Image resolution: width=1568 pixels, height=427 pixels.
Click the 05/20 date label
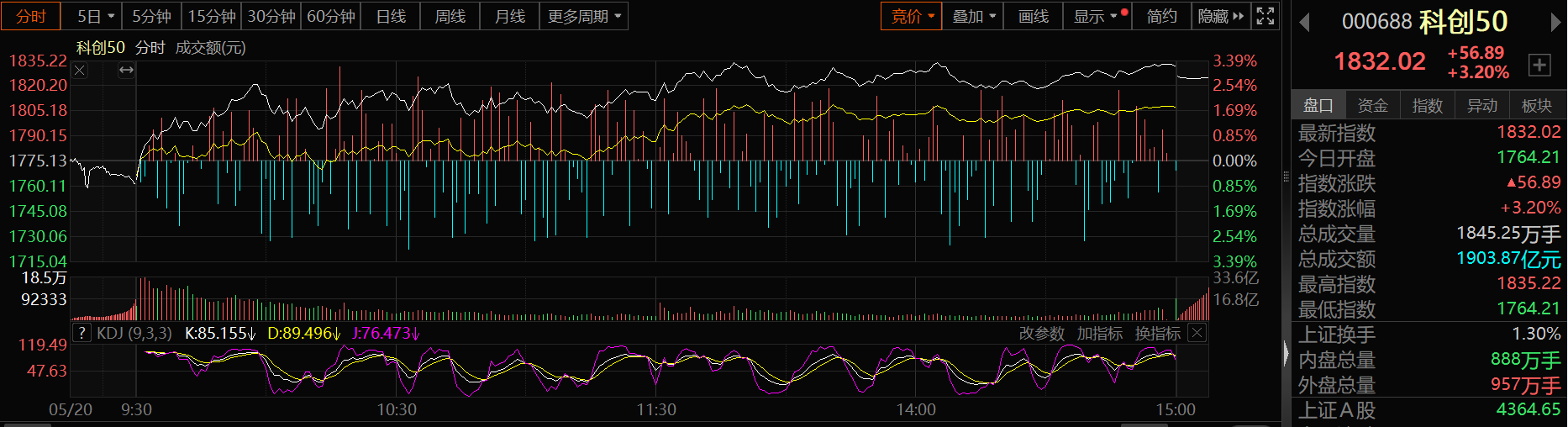pos(71,409)
